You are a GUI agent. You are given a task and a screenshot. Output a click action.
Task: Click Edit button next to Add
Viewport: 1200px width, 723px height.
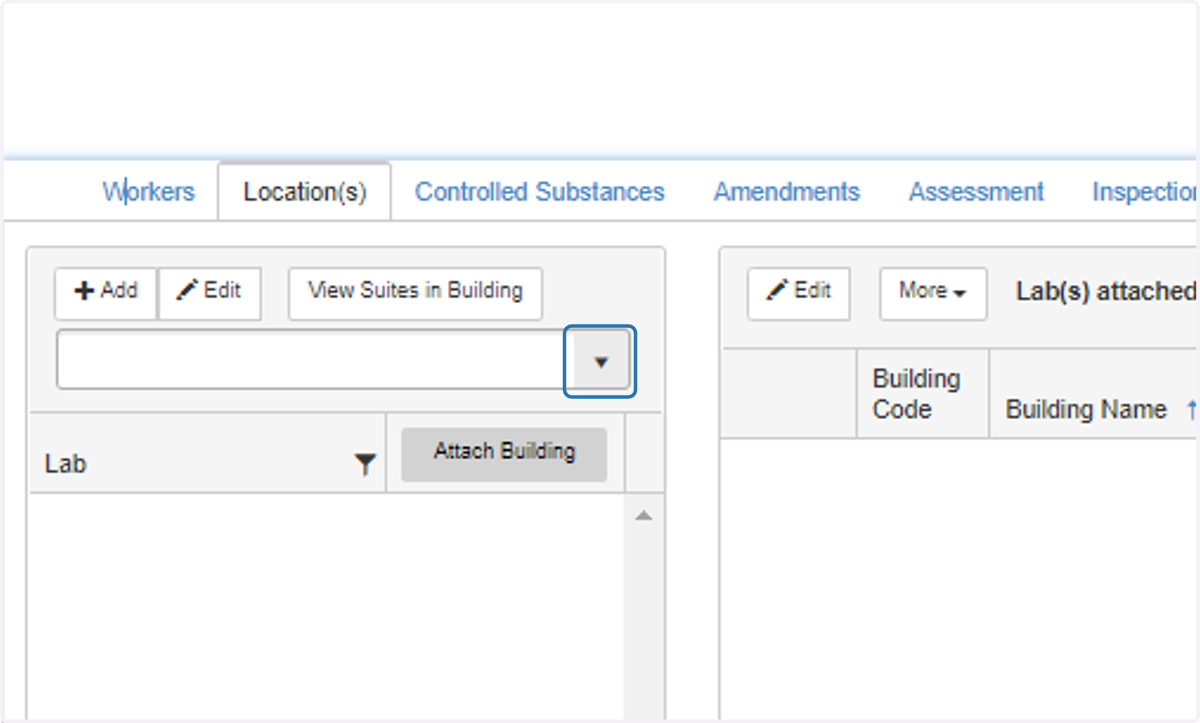(x=209, y=292)
